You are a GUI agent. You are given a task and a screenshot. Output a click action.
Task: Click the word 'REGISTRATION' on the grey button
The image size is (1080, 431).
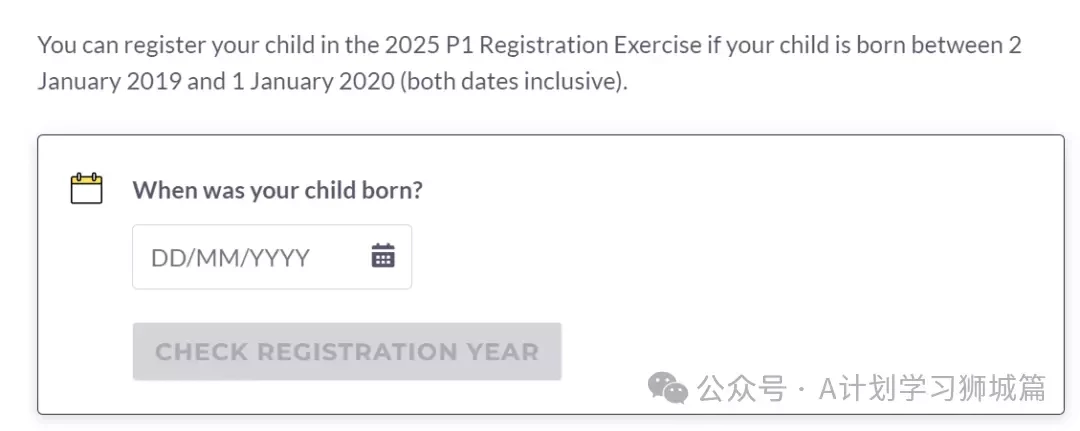click(x=357, y=352)
